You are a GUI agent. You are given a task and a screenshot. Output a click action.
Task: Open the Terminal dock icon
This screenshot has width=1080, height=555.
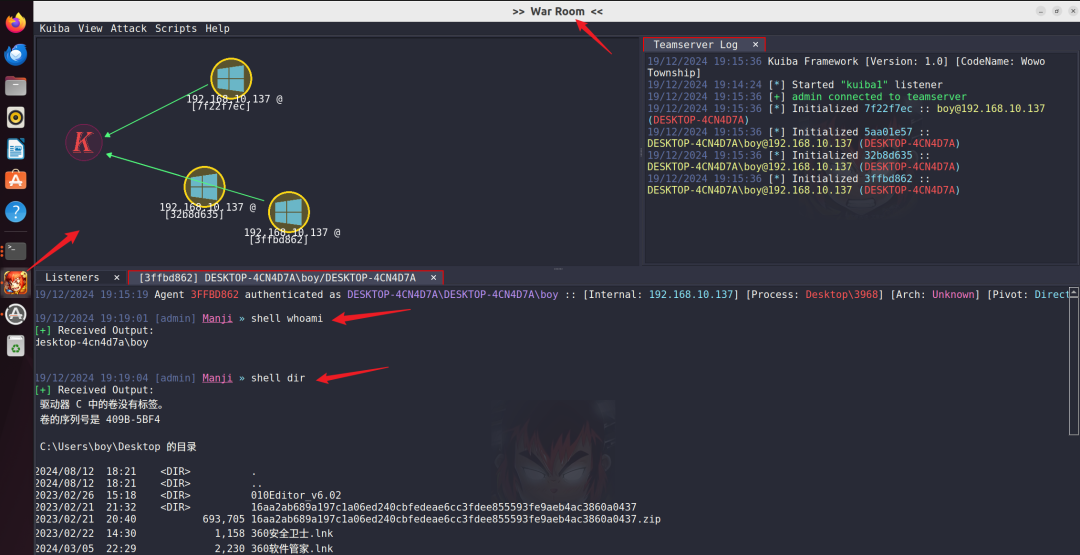click(16, 251)
